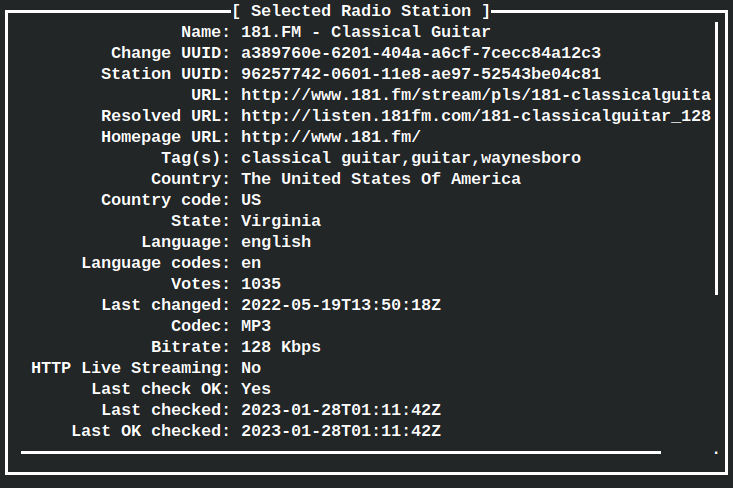Viewport: 733px width, 488px height.
Task: Click the HTTP Live Streaming No value
Action: [x=251, y=368]
